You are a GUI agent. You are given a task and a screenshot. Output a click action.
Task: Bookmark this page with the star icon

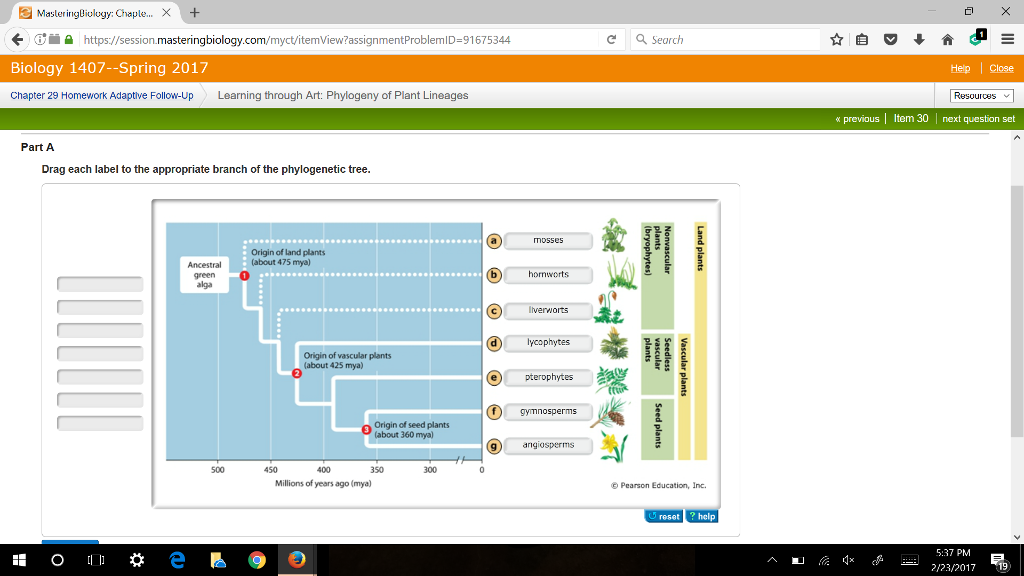point(838,40)
